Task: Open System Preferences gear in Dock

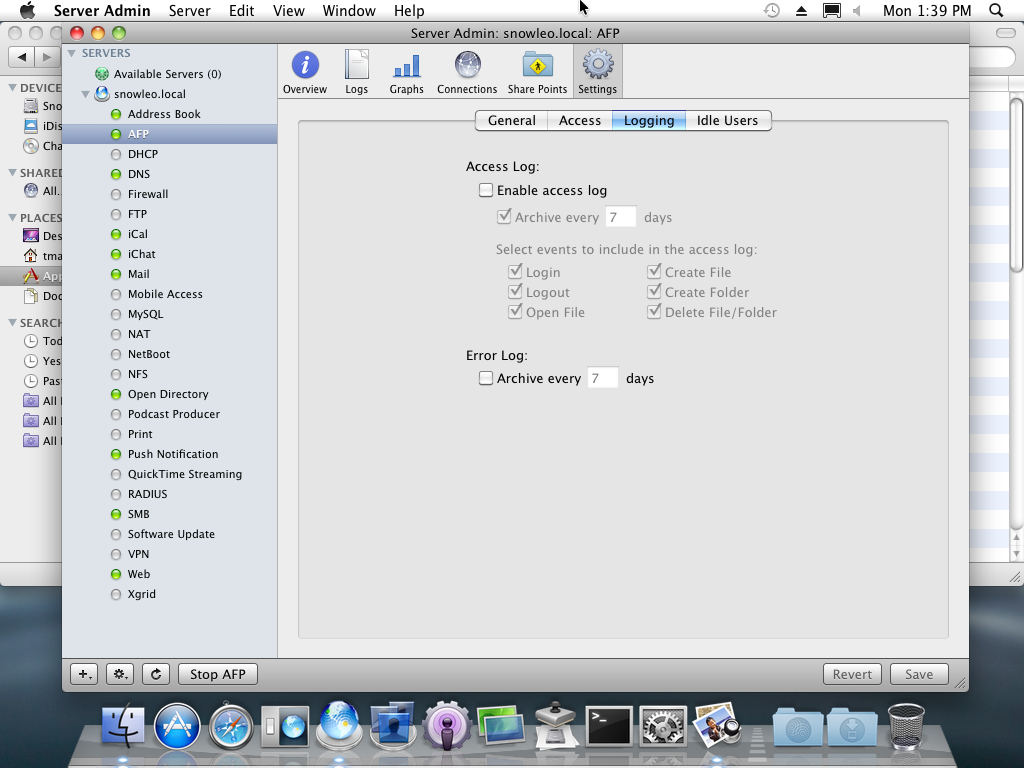Action: point(662,725)
